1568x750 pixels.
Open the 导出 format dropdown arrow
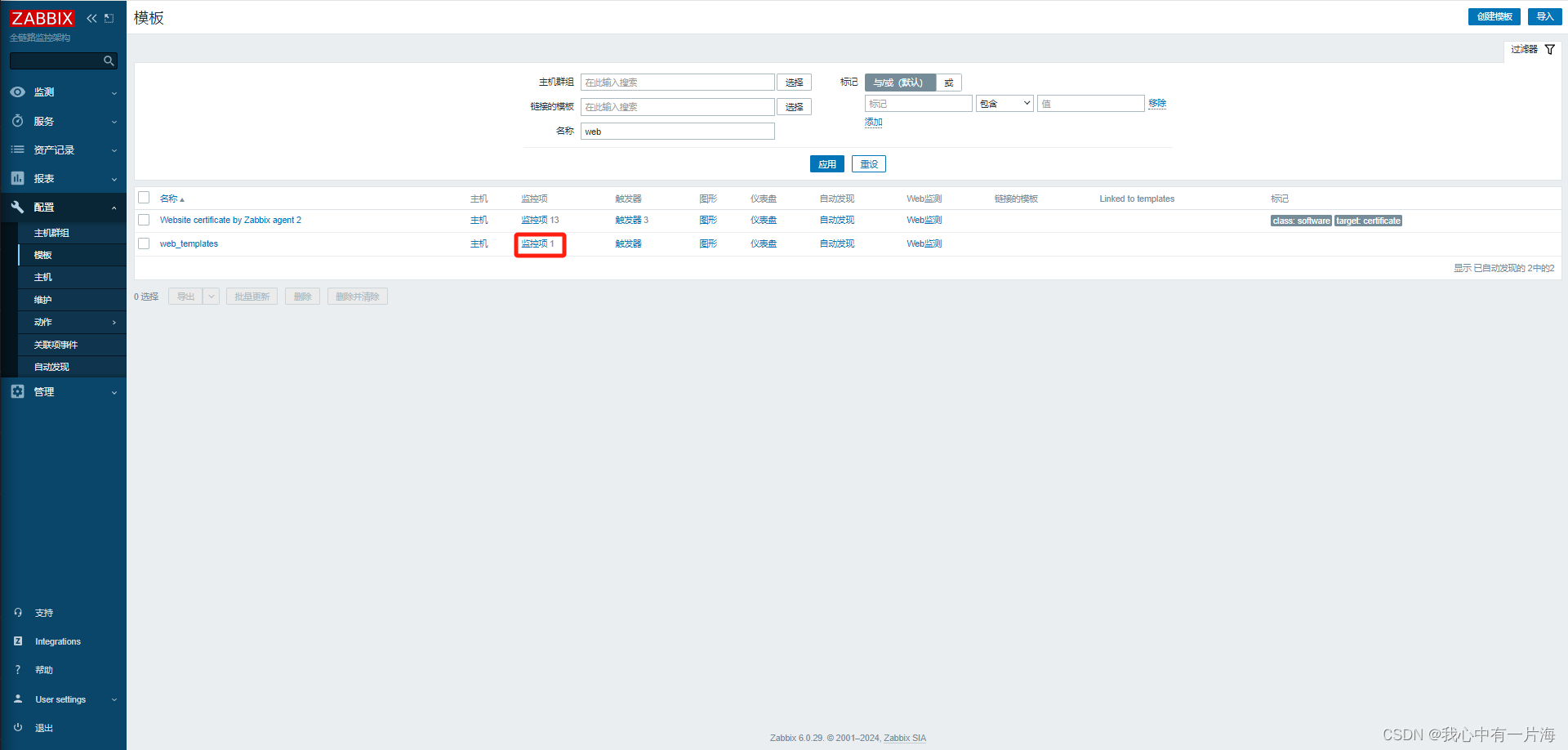click(212, 297)
